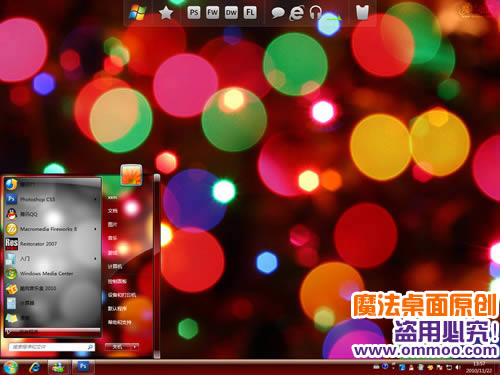500x375 pixels.
Task: Click the shutdown button
Action: [x=118, y=347]
